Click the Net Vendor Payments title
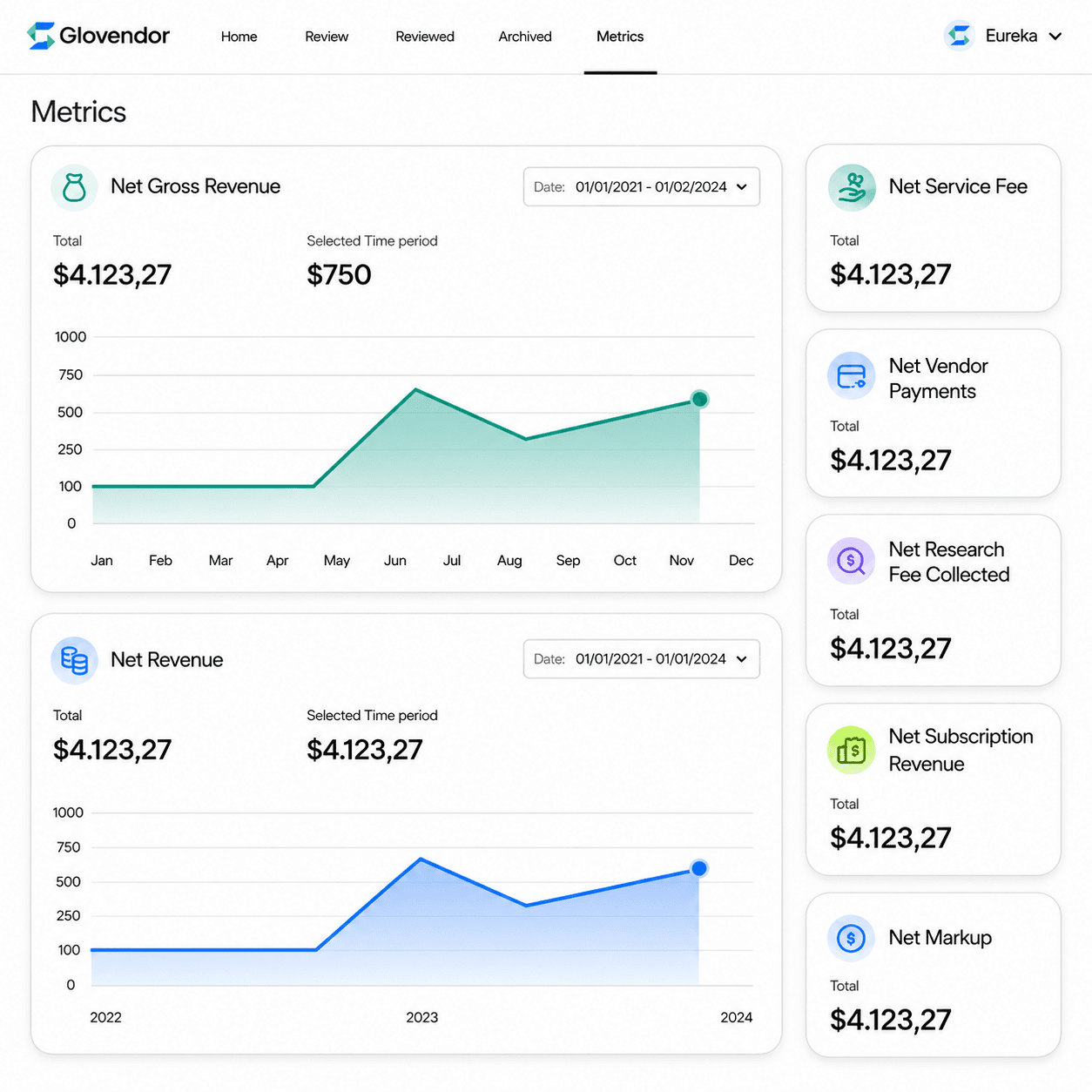Viewport: 1092px width, 1092px height. click(938, 379)
